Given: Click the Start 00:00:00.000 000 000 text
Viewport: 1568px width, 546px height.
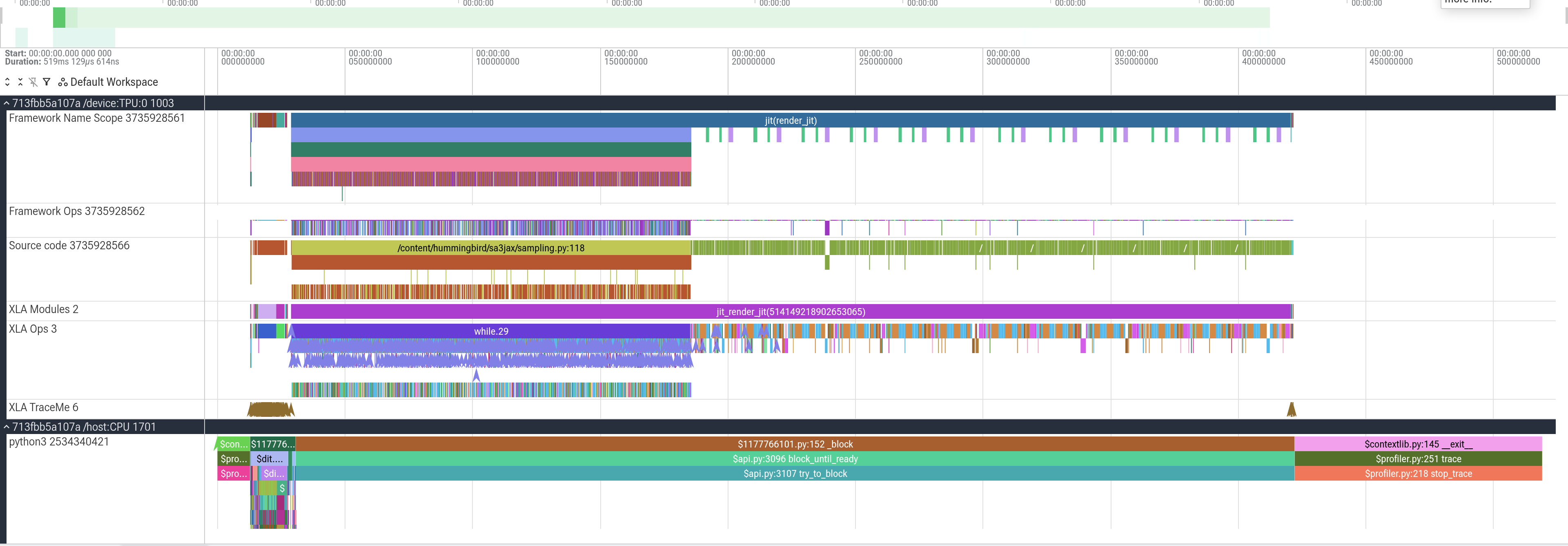Looking at the screenshot, I should coord(58,54).
